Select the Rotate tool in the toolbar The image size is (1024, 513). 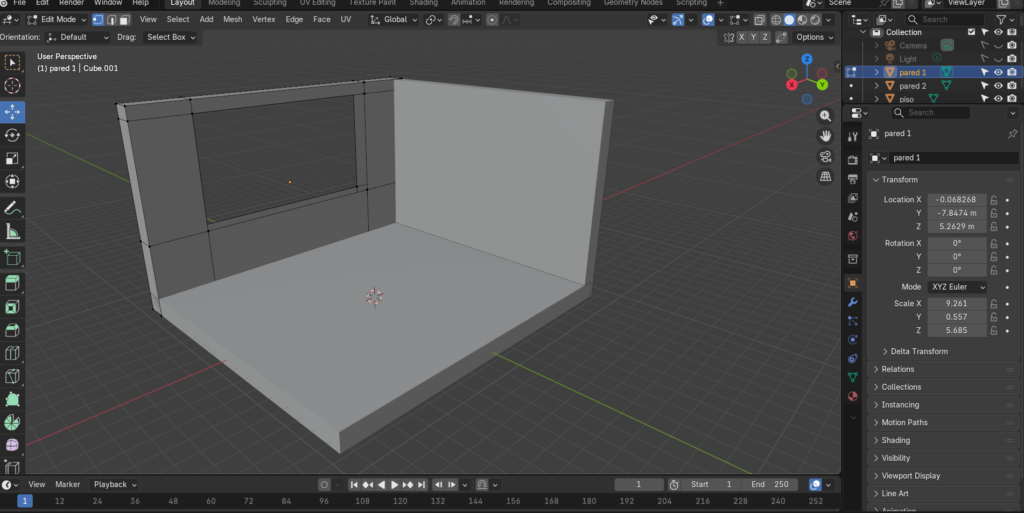pos(12,135)
